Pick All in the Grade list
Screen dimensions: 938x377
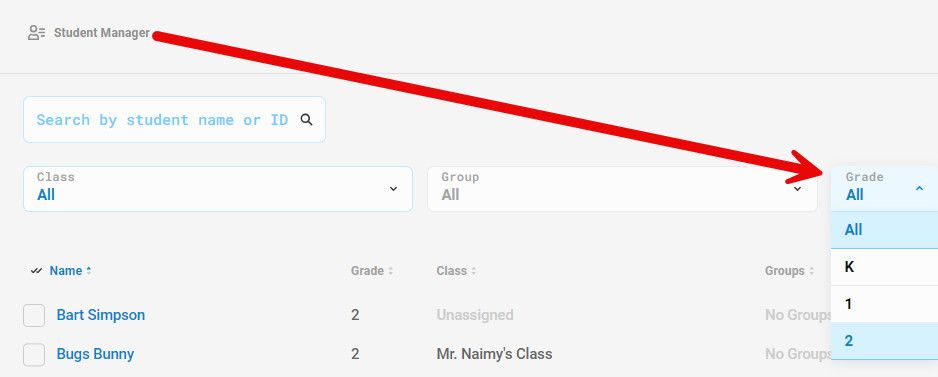click(x=884, y=230)
